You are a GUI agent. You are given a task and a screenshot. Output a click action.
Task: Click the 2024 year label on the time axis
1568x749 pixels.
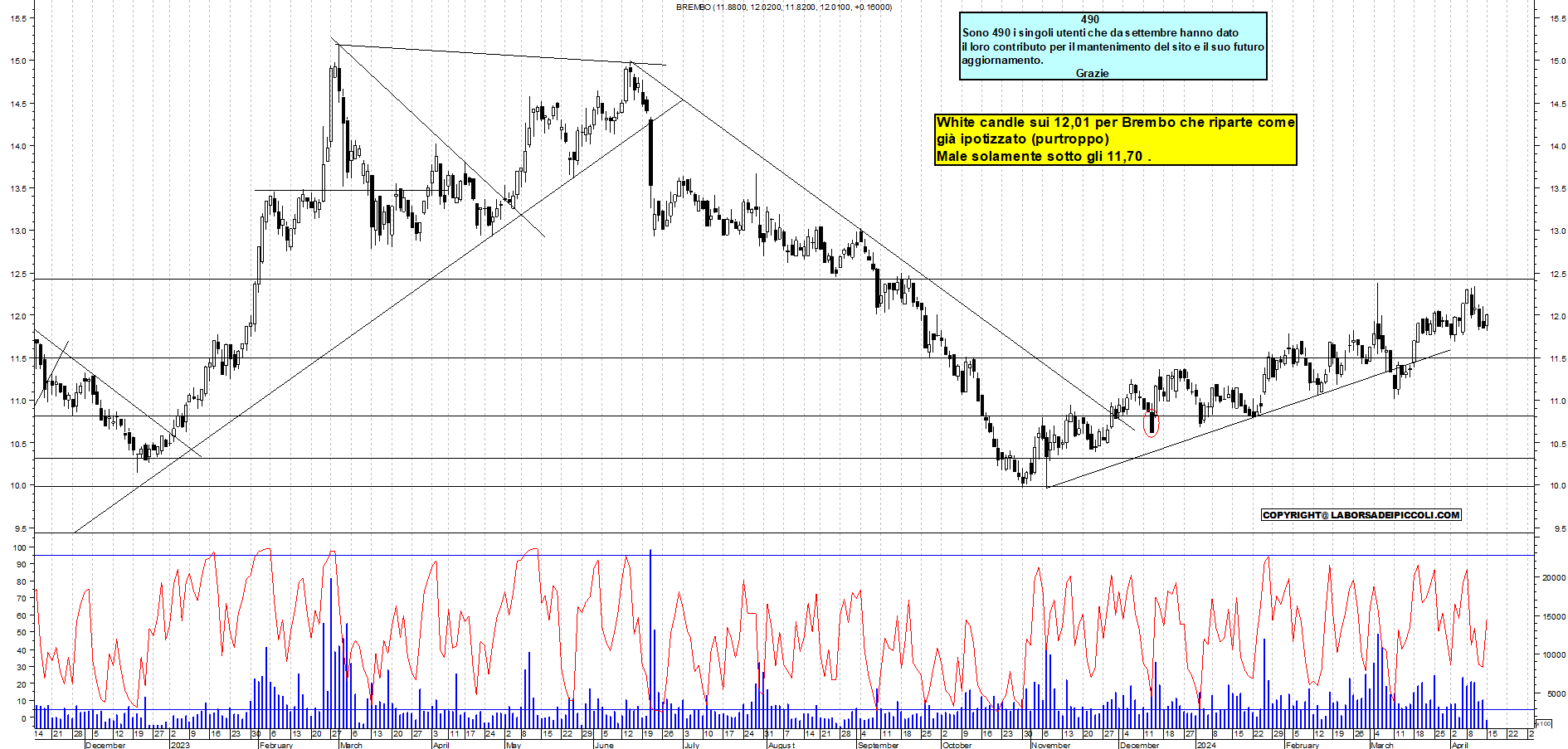(x=1205, y=745)
